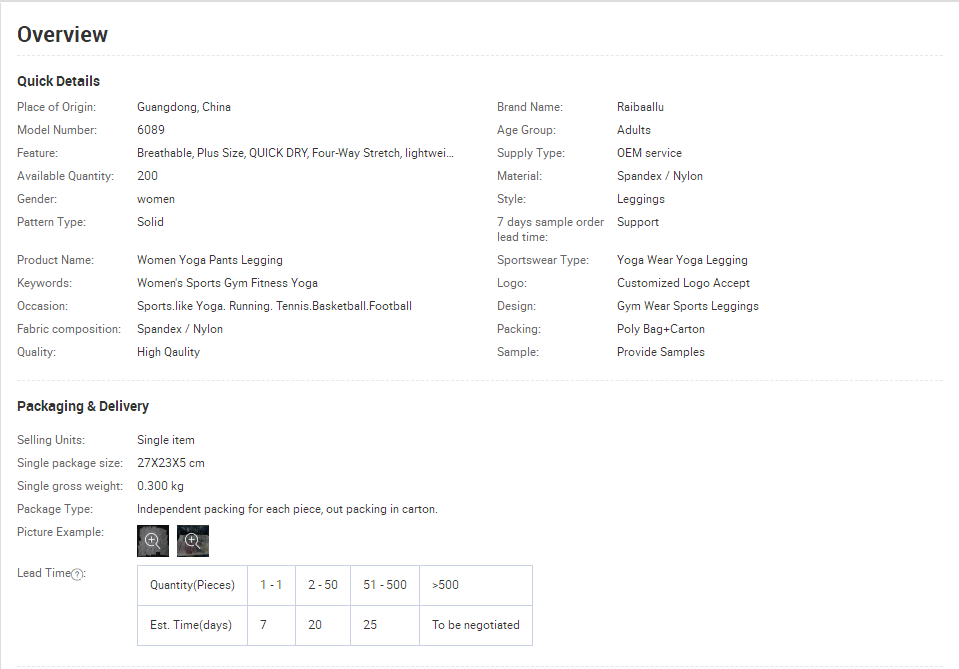Click the 'Customized Logo Accept' value
The height and width of the screenshot is (669, 959).
[x=683, y=283]
